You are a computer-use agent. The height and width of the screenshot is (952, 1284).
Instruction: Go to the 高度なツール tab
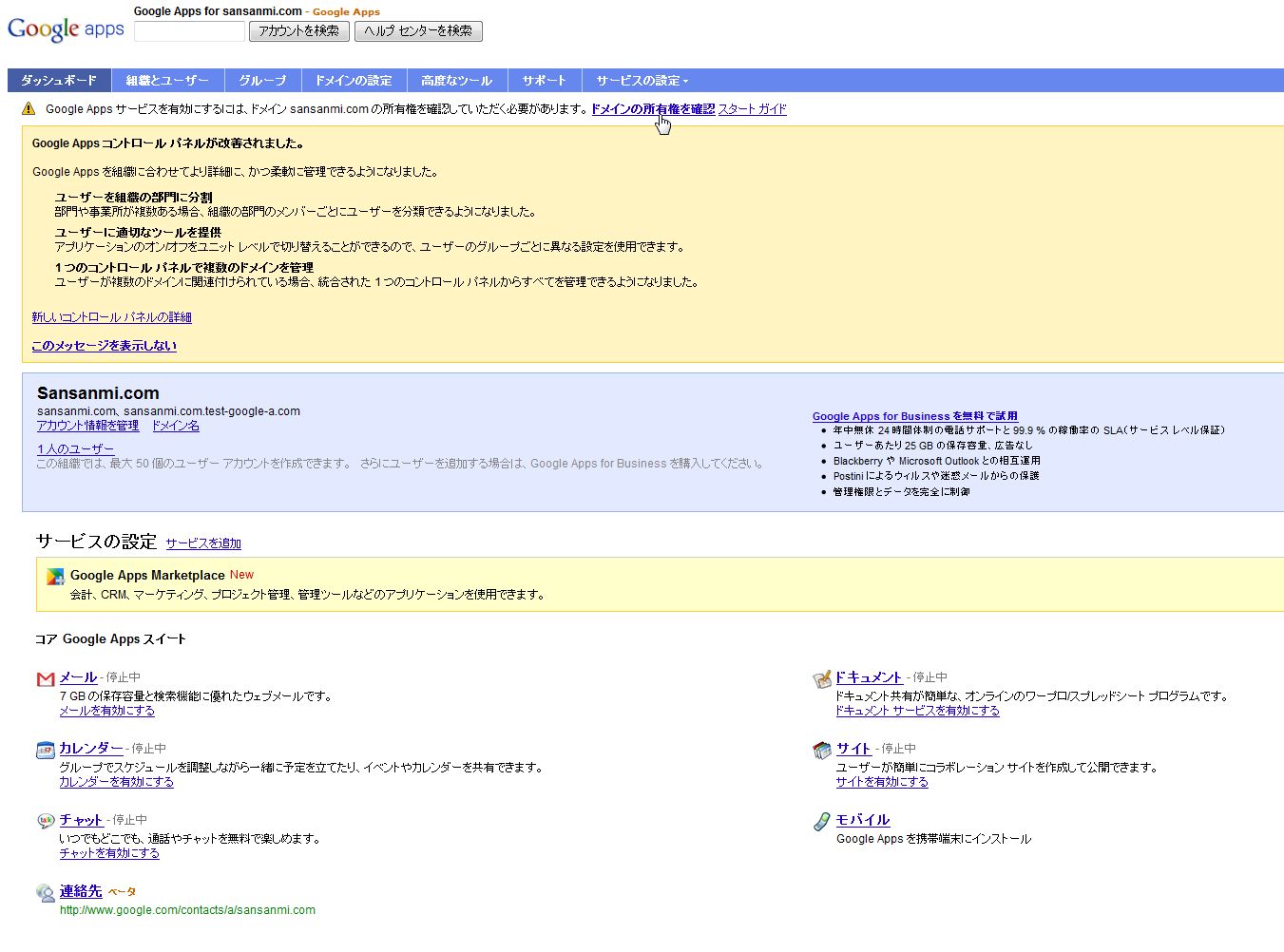coord(456,80)
